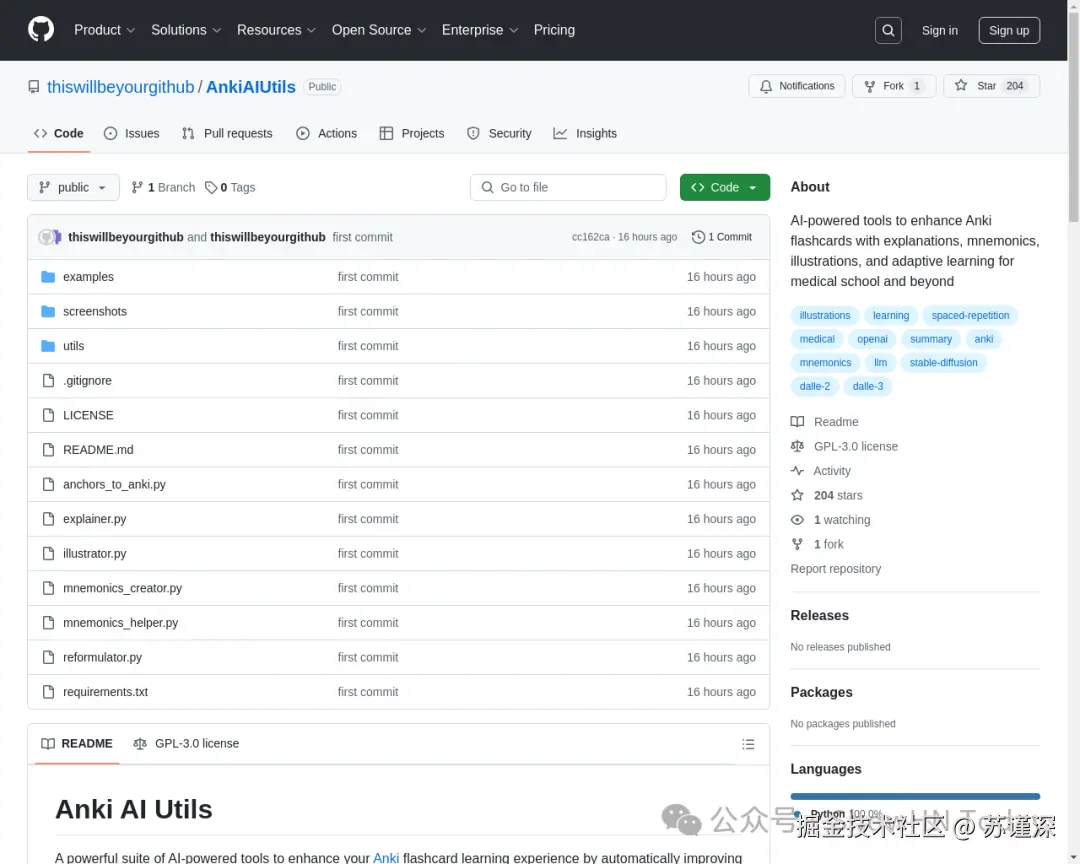Click the Readme book icon in About
This screenshot has height=864, width=1080.
[797, 422]
